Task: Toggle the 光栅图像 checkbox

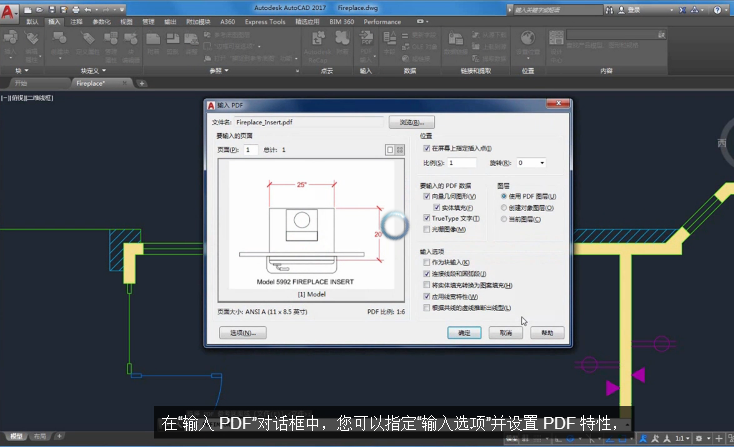Action: coord(427,229)
